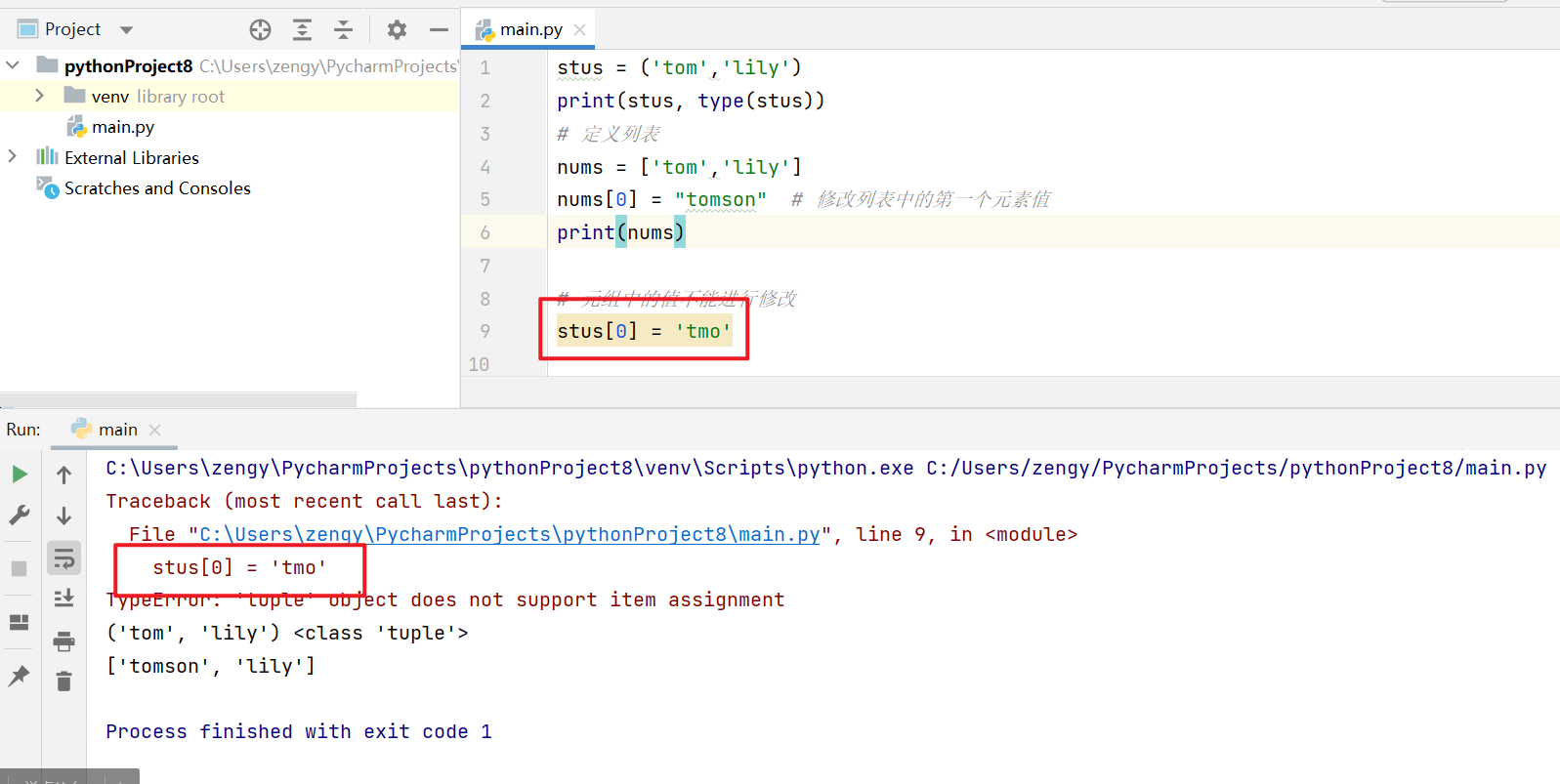
Task: Jump down the stack trace with the down arrow
Action: pyautogui.click(x=64, y=516)
